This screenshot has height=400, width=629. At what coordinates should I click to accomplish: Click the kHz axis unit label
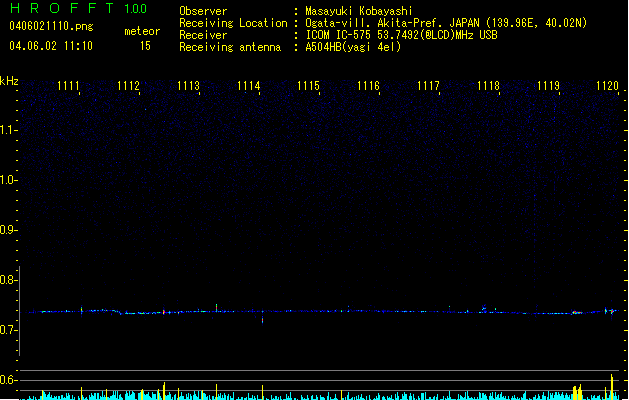click(x=9, y=81)
